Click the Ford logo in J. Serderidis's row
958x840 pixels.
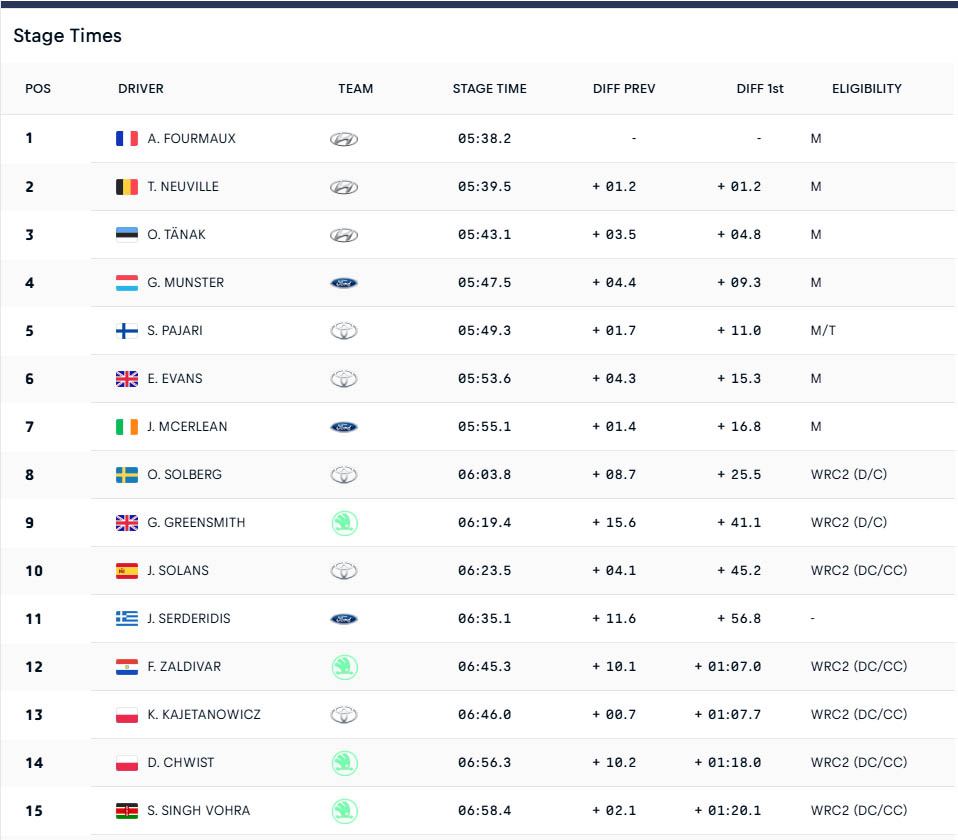344,619
